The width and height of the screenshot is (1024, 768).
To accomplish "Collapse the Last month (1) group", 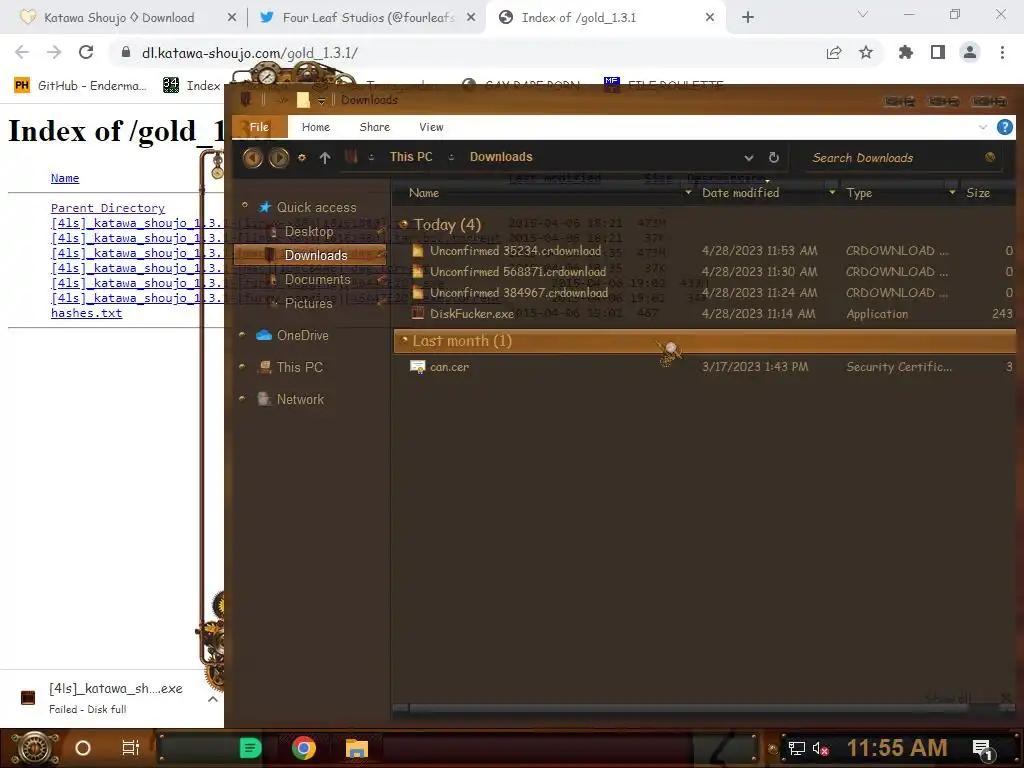I will [404, 340].
